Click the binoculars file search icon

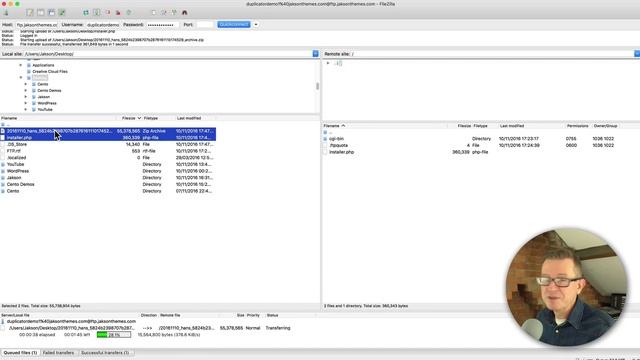coord(184,13)
